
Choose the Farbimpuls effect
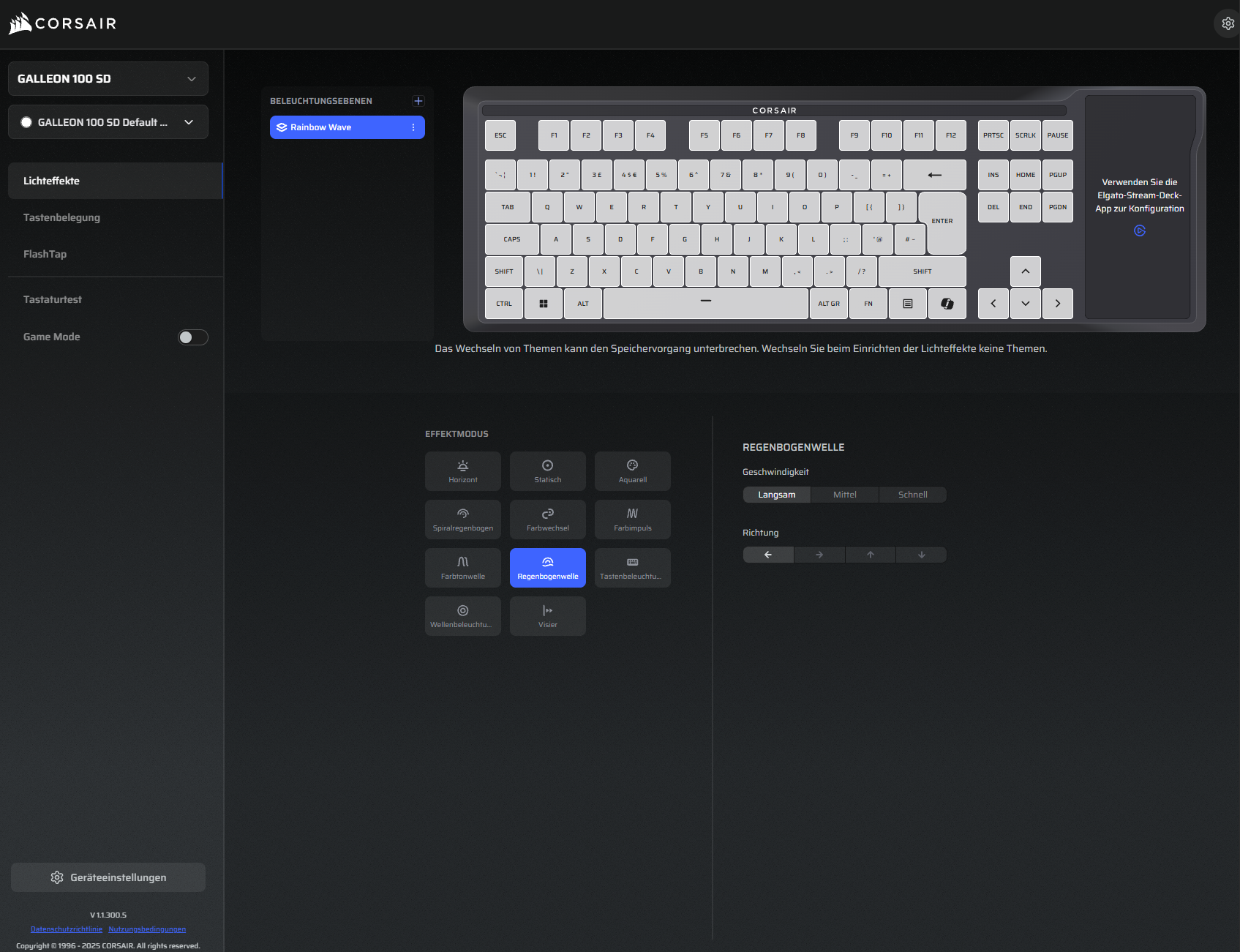(x=632, y=520)
